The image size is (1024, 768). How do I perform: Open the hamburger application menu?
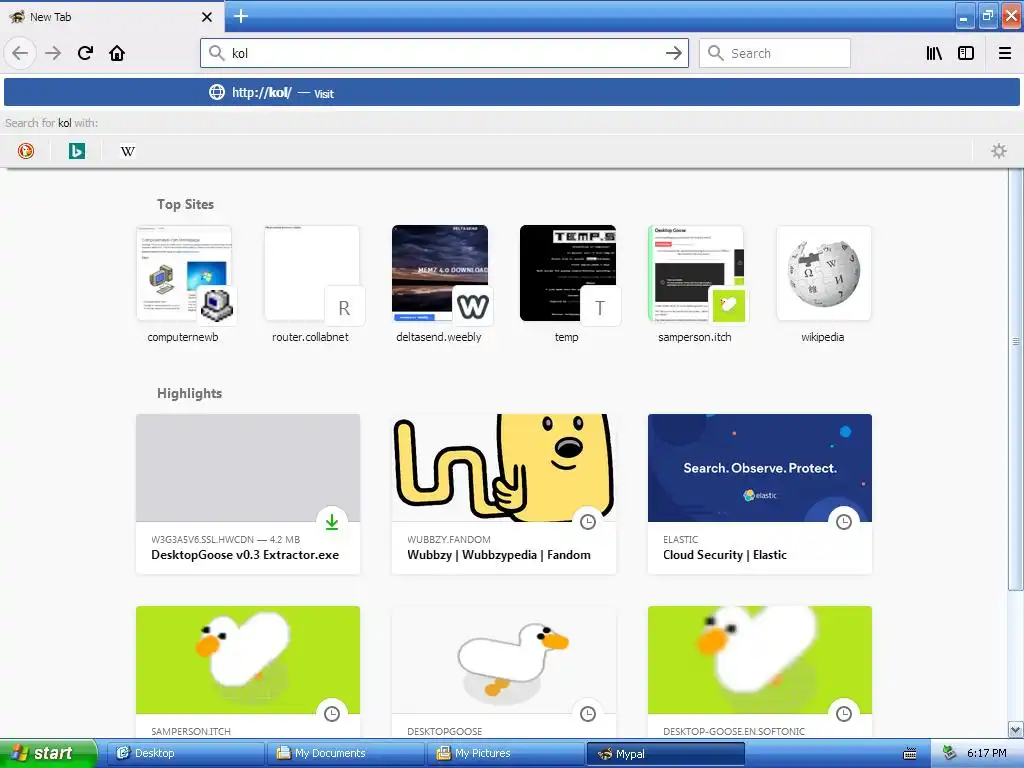tap(1004, 53)
